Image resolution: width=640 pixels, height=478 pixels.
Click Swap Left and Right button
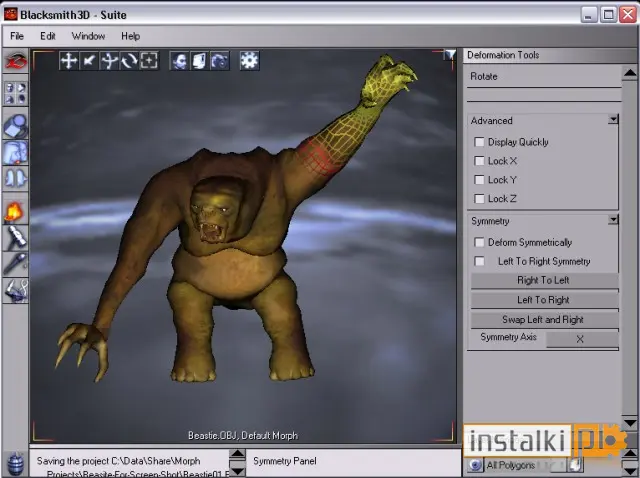click(x=544, y=320)
